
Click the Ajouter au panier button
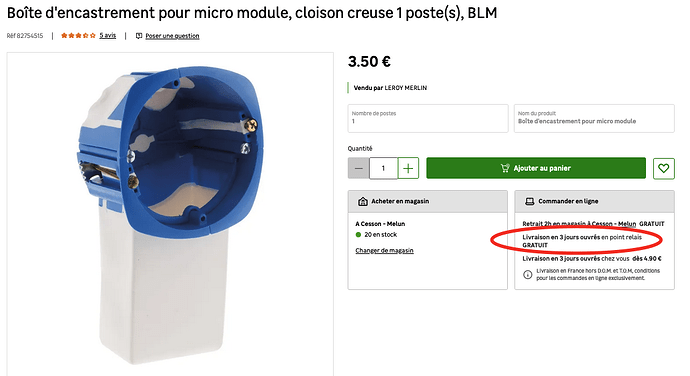[x=536, y=168]
